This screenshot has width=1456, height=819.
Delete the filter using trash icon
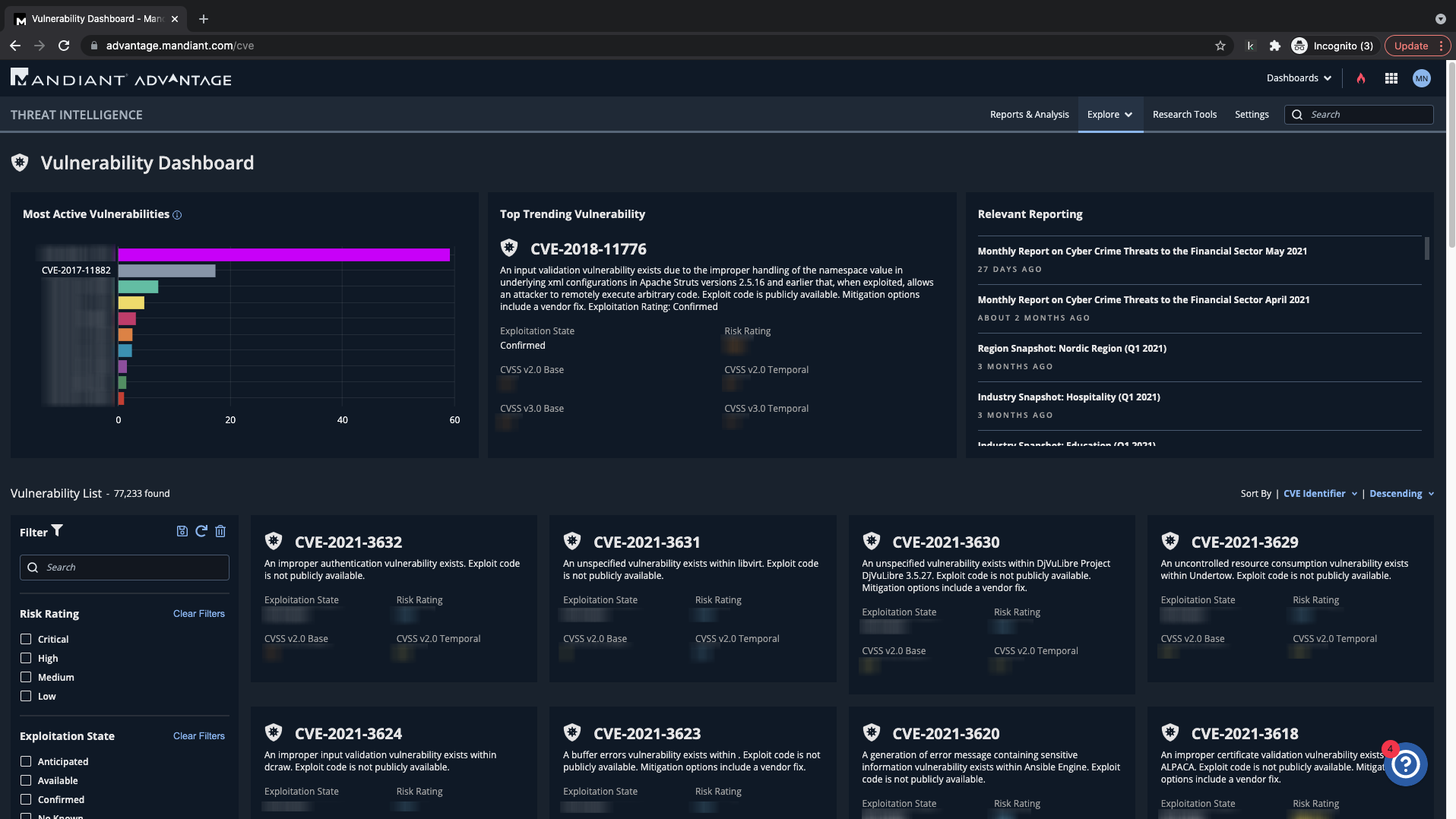point(220,531)
